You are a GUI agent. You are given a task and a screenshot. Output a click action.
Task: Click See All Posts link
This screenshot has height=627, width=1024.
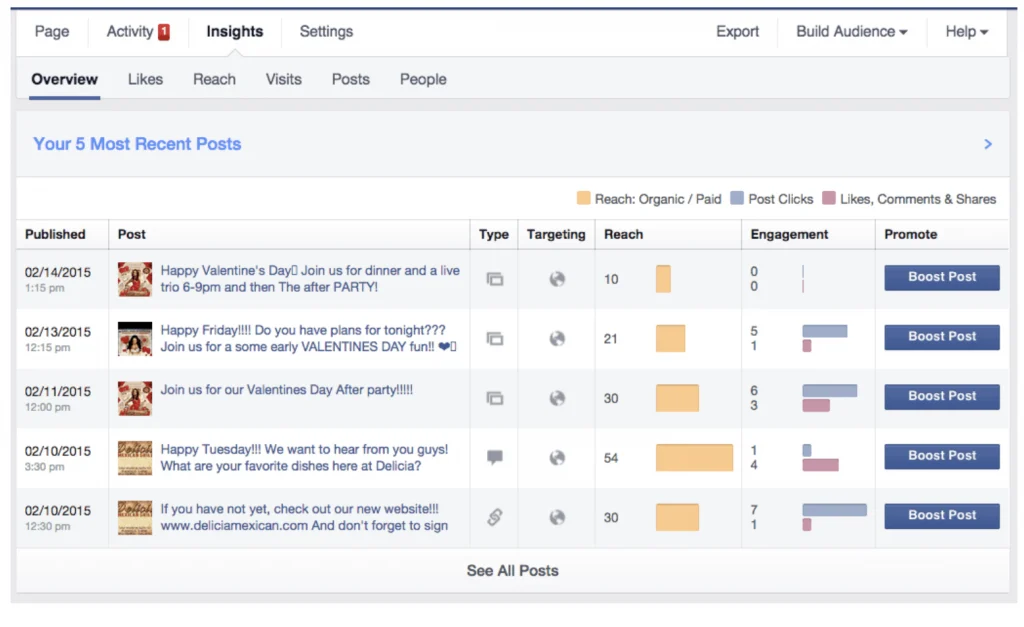[x=513, y=570]
